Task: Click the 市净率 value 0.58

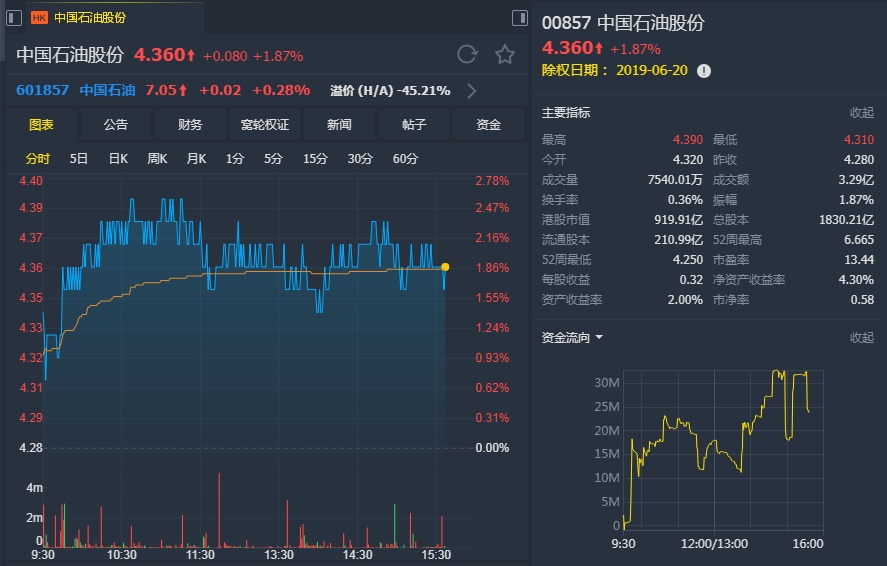Action: pyautogui.click(x=862, y=300)
